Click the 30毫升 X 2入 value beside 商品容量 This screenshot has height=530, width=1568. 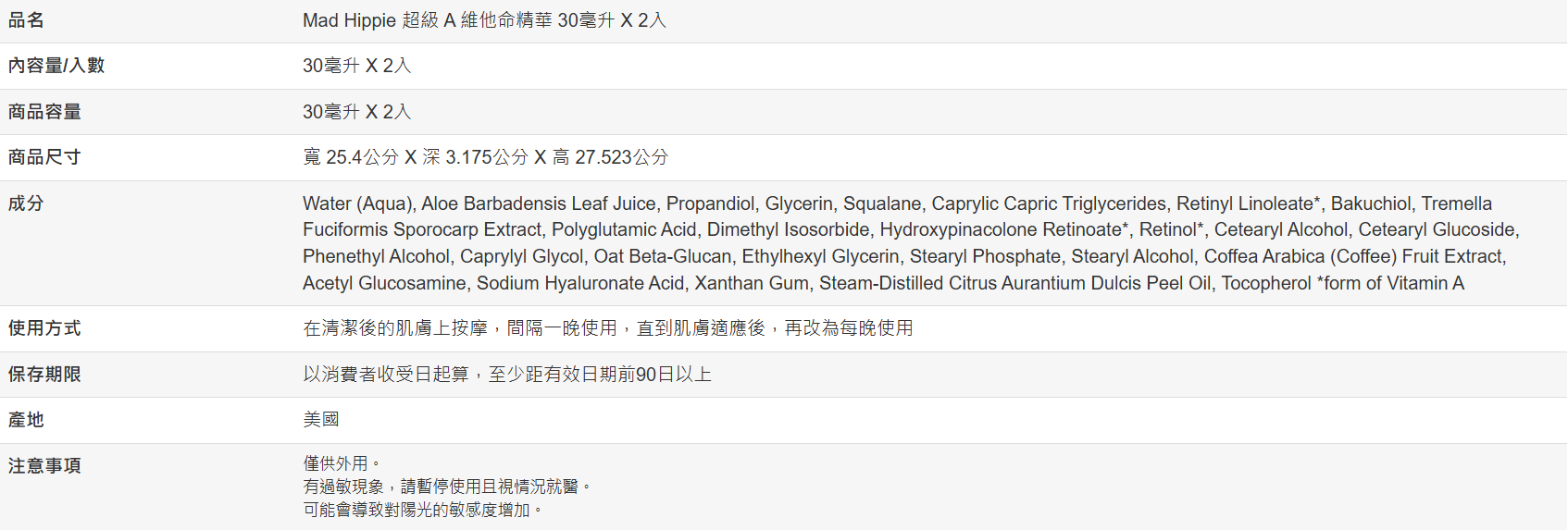click(x=356, y=112)
